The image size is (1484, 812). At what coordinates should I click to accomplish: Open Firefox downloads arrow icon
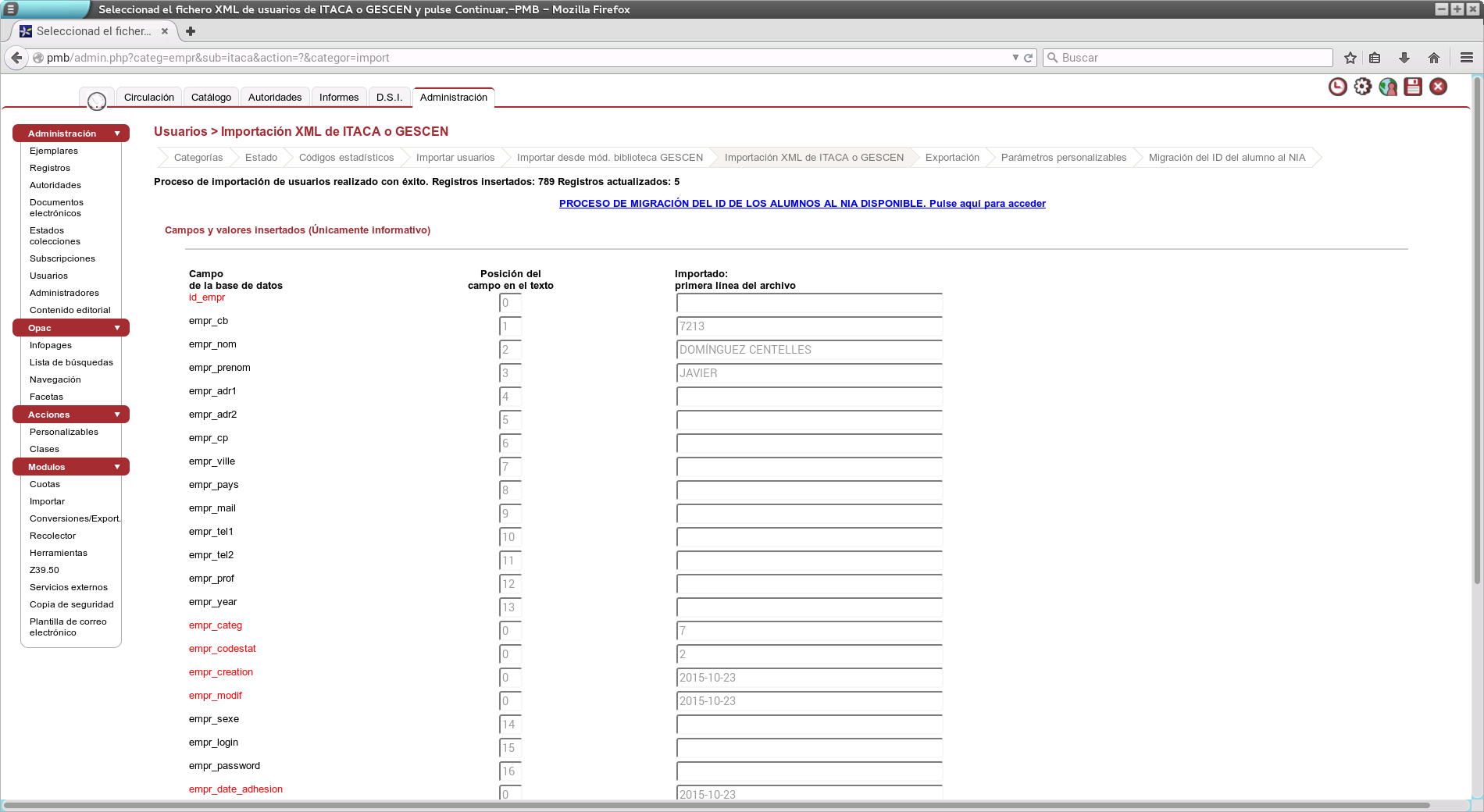pyautogui.click(x=1404, y=58)
